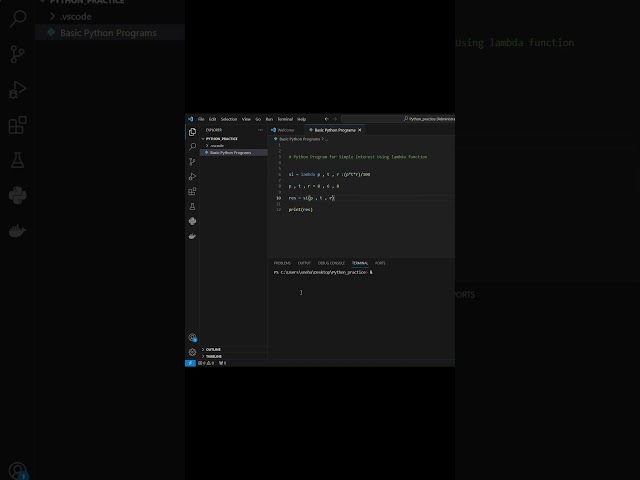Screen dimensions: 640x480
Task: Click the VS Code logo in title bar
Action: [191, 119]
